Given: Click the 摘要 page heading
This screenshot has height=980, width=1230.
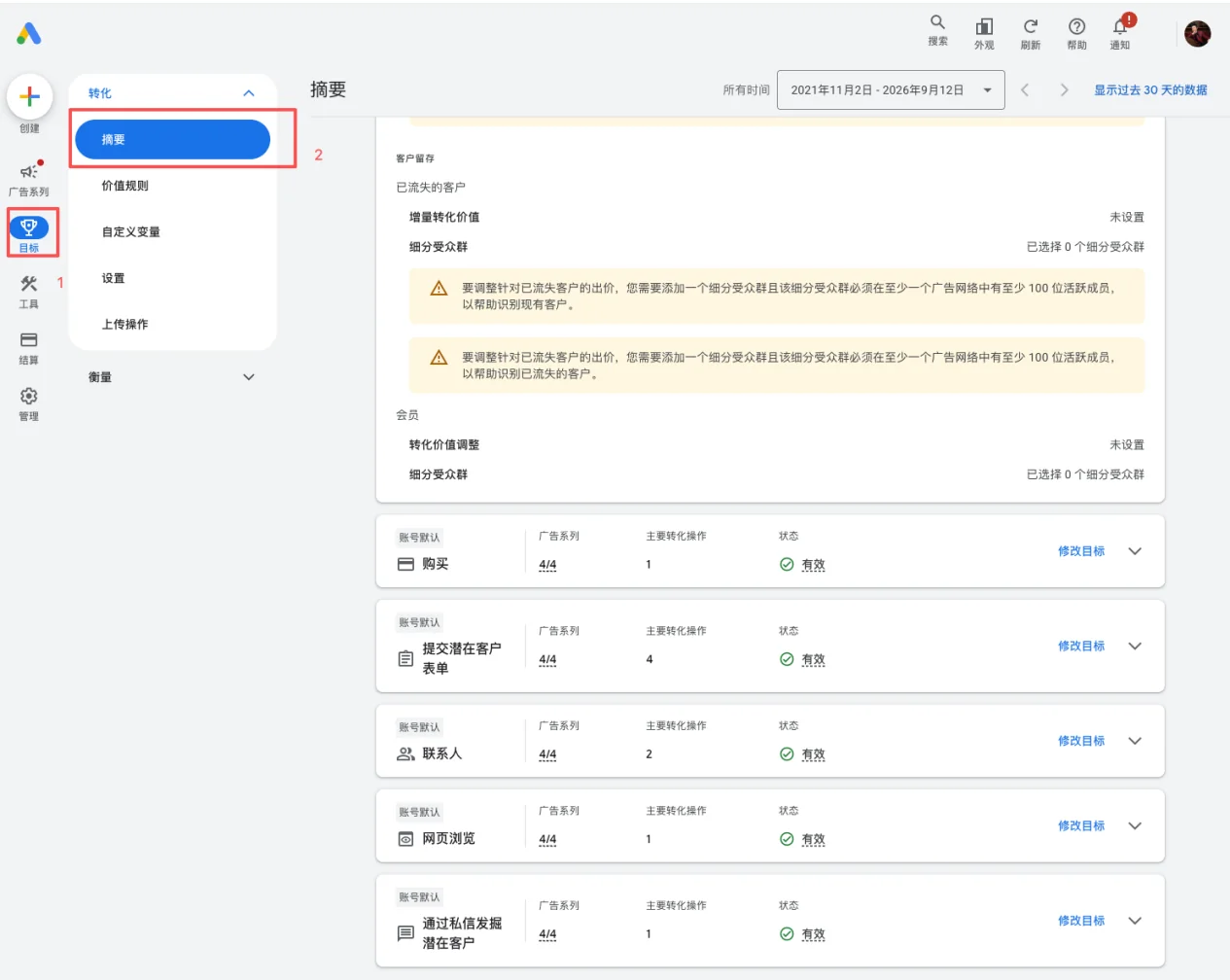Looking at the screenshot, I should 329,89.
